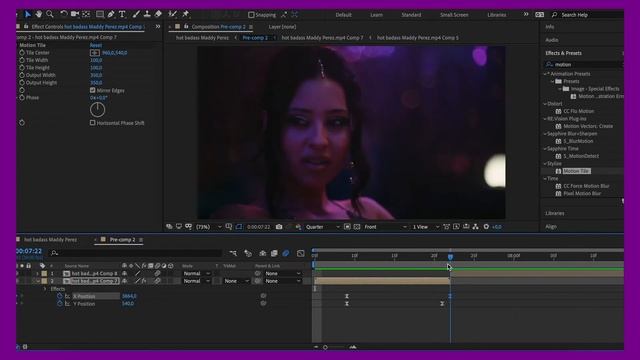Viewport: 640px width, 360px height.
Task: Select the Pen tool
Action: [x=111, y=14]
